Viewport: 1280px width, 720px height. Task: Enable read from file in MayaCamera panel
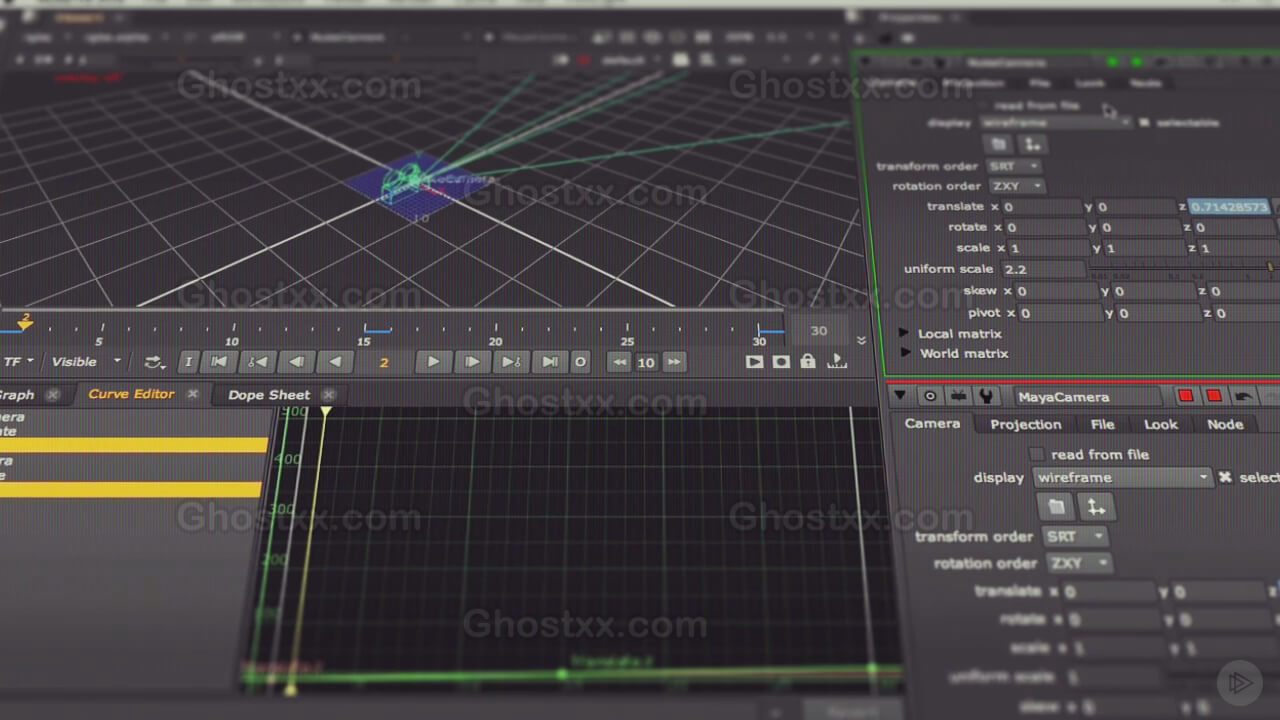(x=1037, y=454)
